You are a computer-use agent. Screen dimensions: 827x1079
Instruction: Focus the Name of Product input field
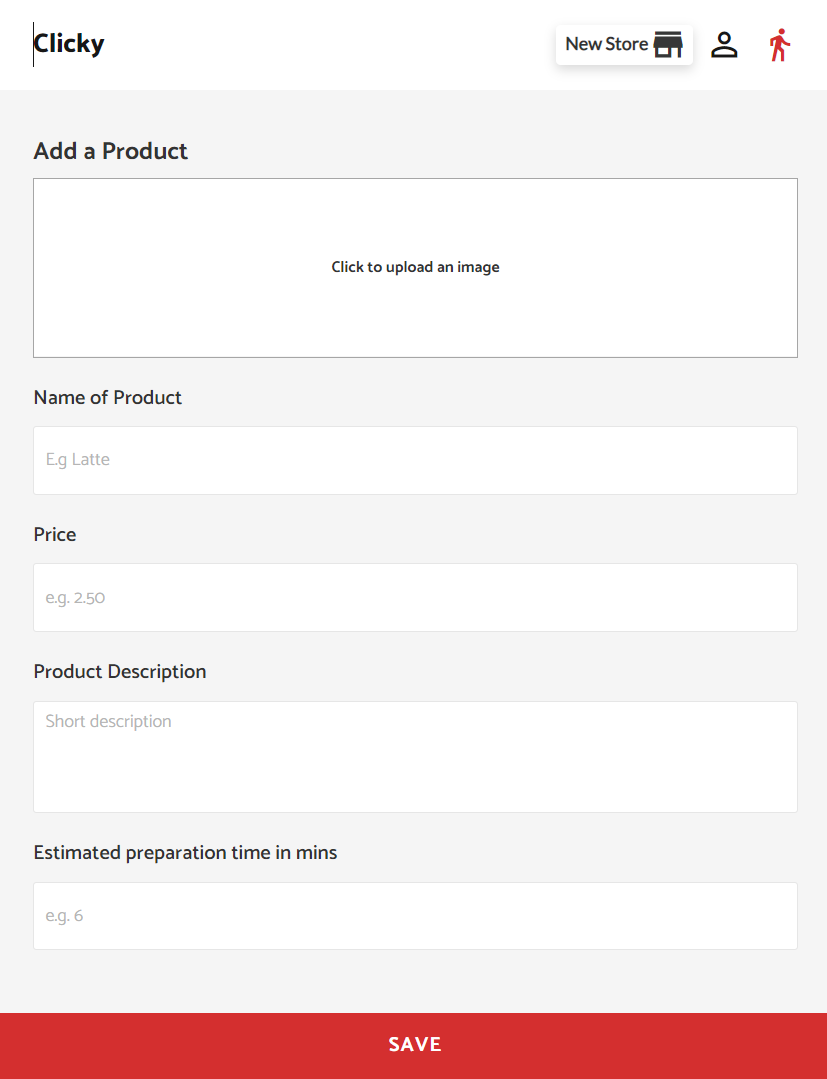[x=416, y=460]
